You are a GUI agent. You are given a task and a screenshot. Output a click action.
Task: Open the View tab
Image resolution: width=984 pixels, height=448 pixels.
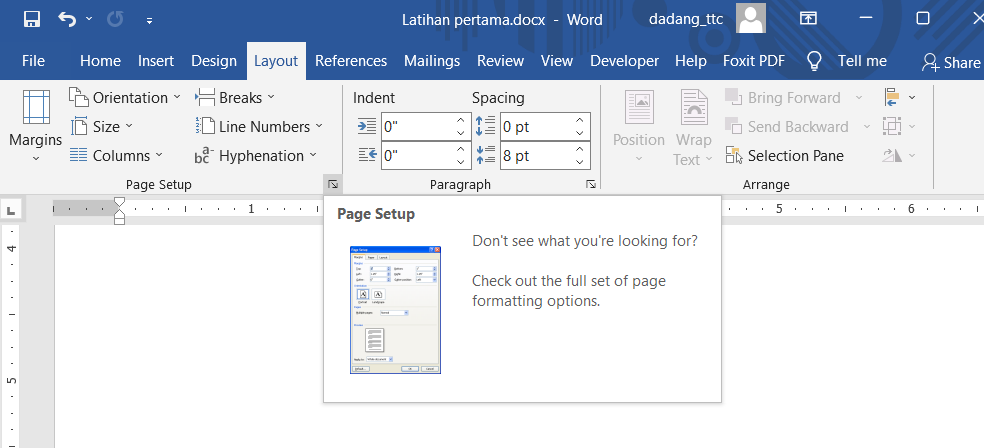[x=557, y=61]
